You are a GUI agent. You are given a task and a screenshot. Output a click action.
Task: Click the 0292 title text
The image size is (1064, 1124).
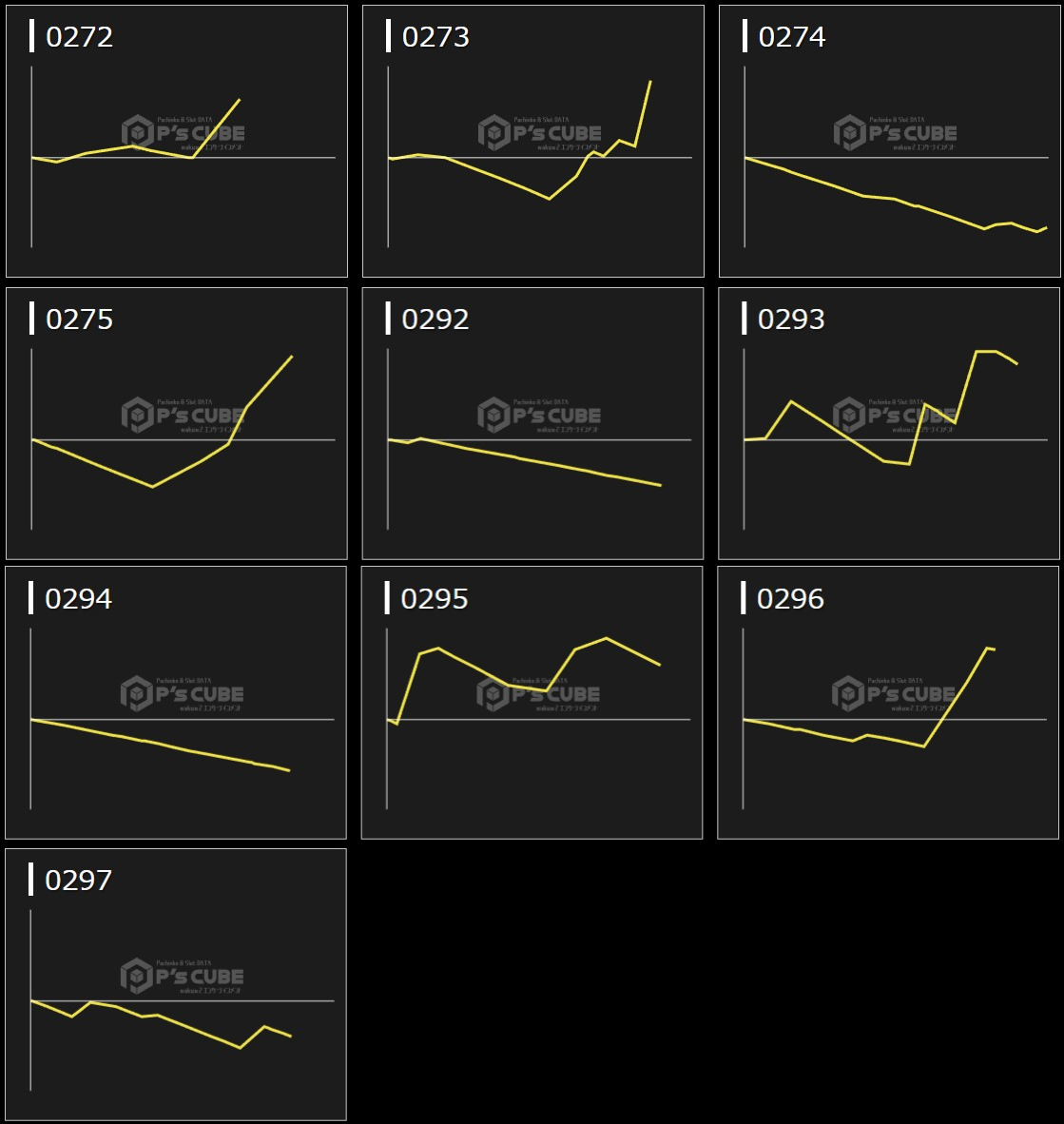point(435,320)
